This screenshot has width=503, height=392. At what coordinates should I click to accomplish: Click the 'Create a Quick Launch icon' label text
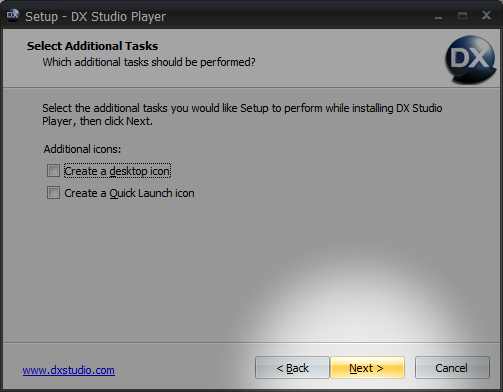pyautogui.click(x=129, y=193)
